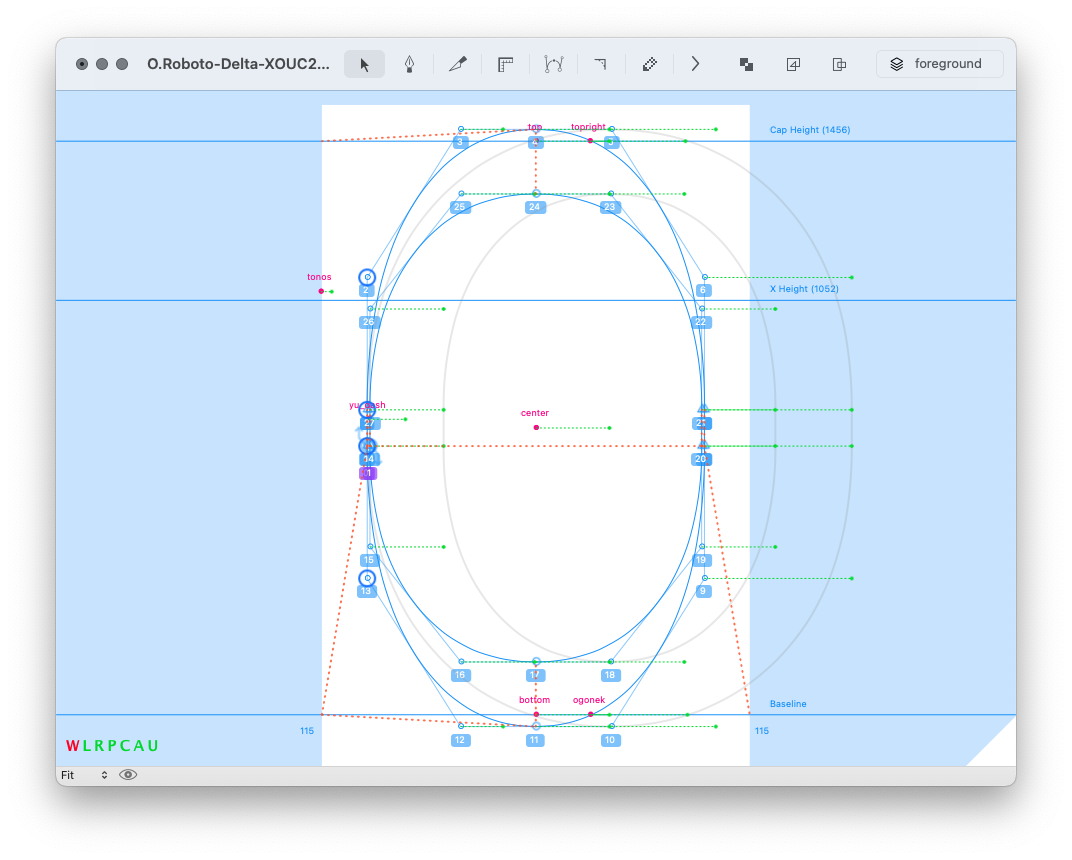Select the corner tool icon

600,64
